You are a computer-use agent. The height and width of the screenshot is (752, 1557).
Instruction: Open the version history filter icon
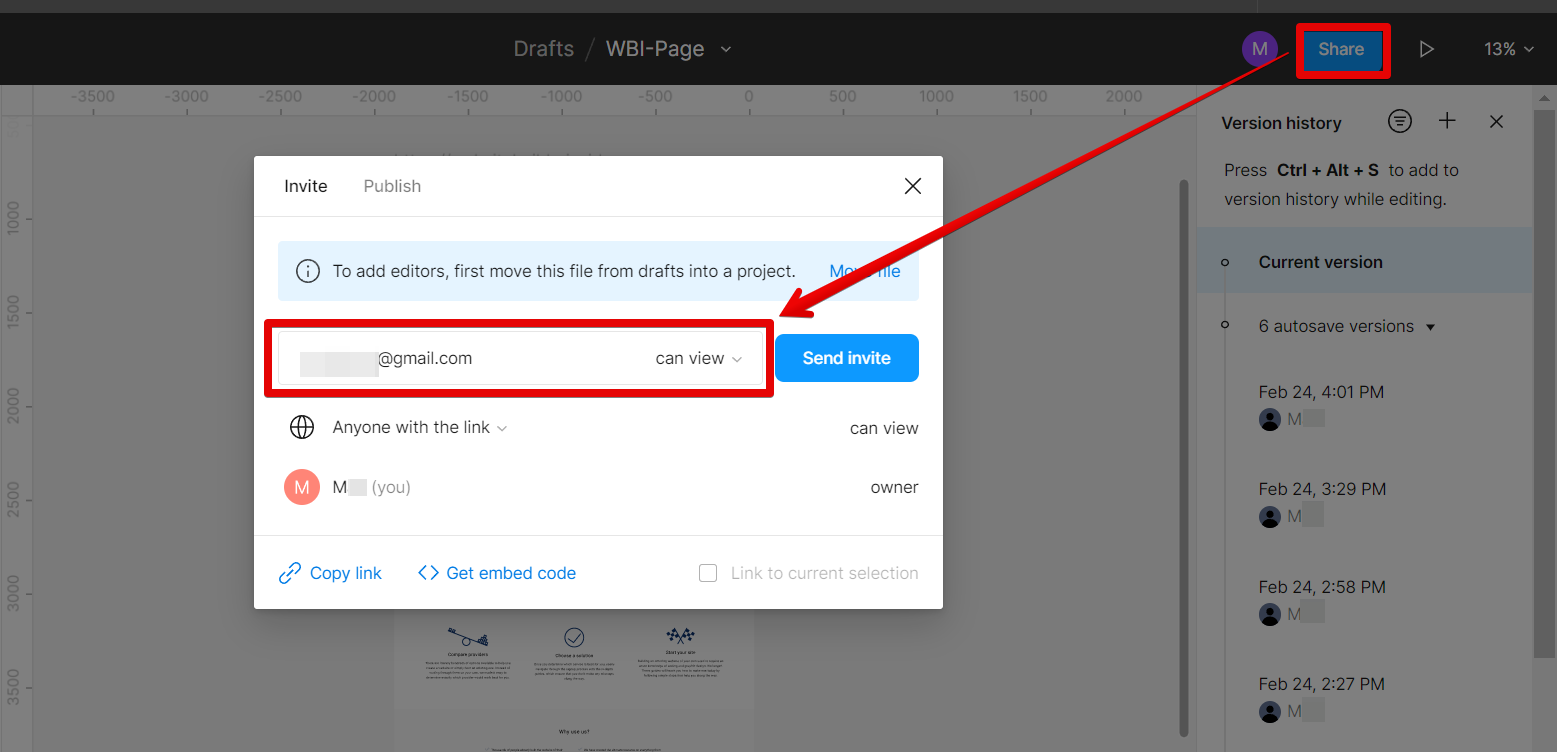click(1400, 122)
